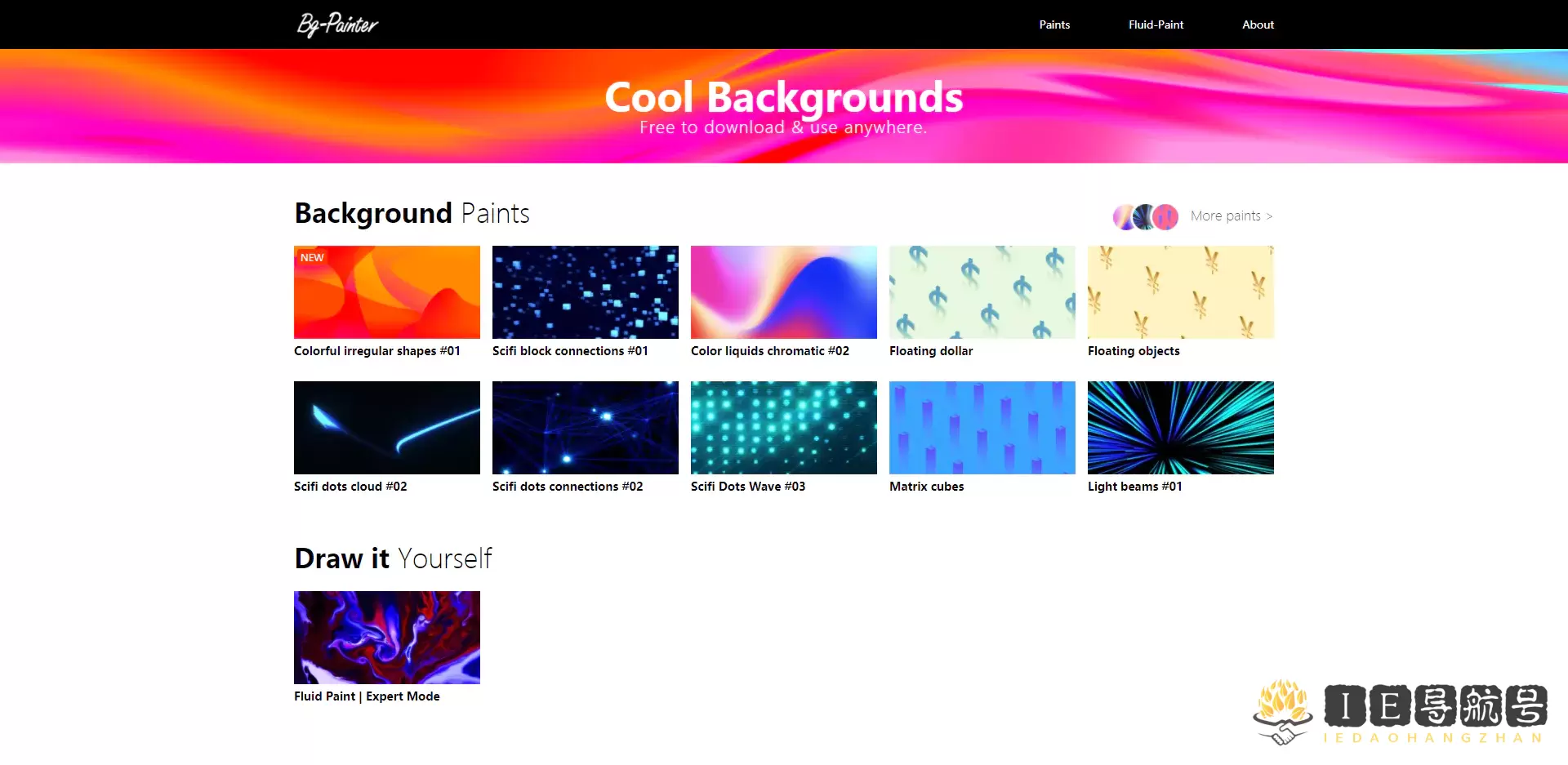Choose the Floating dollar background thumbnail

(982, 292)
